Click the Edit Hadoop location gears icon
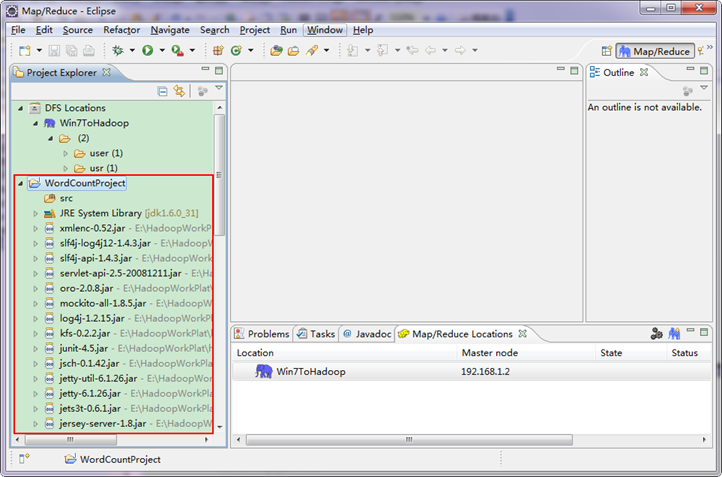The width and height of the screenshot is (722, 477). click(x=657, y=333)
